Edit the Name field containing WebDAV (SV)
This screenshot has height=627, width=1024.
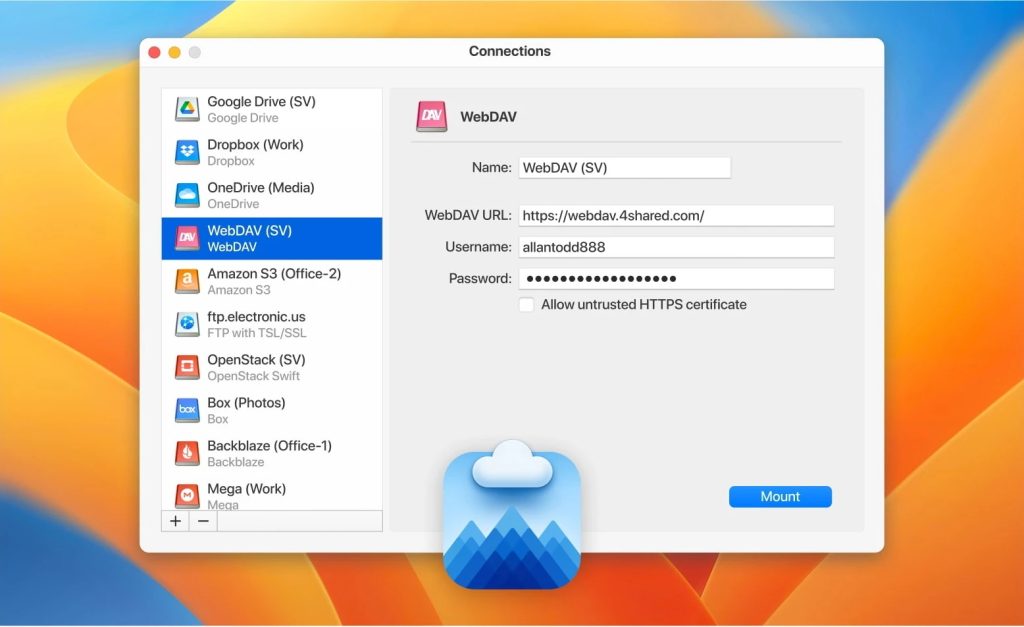click(x=625, y=168)
